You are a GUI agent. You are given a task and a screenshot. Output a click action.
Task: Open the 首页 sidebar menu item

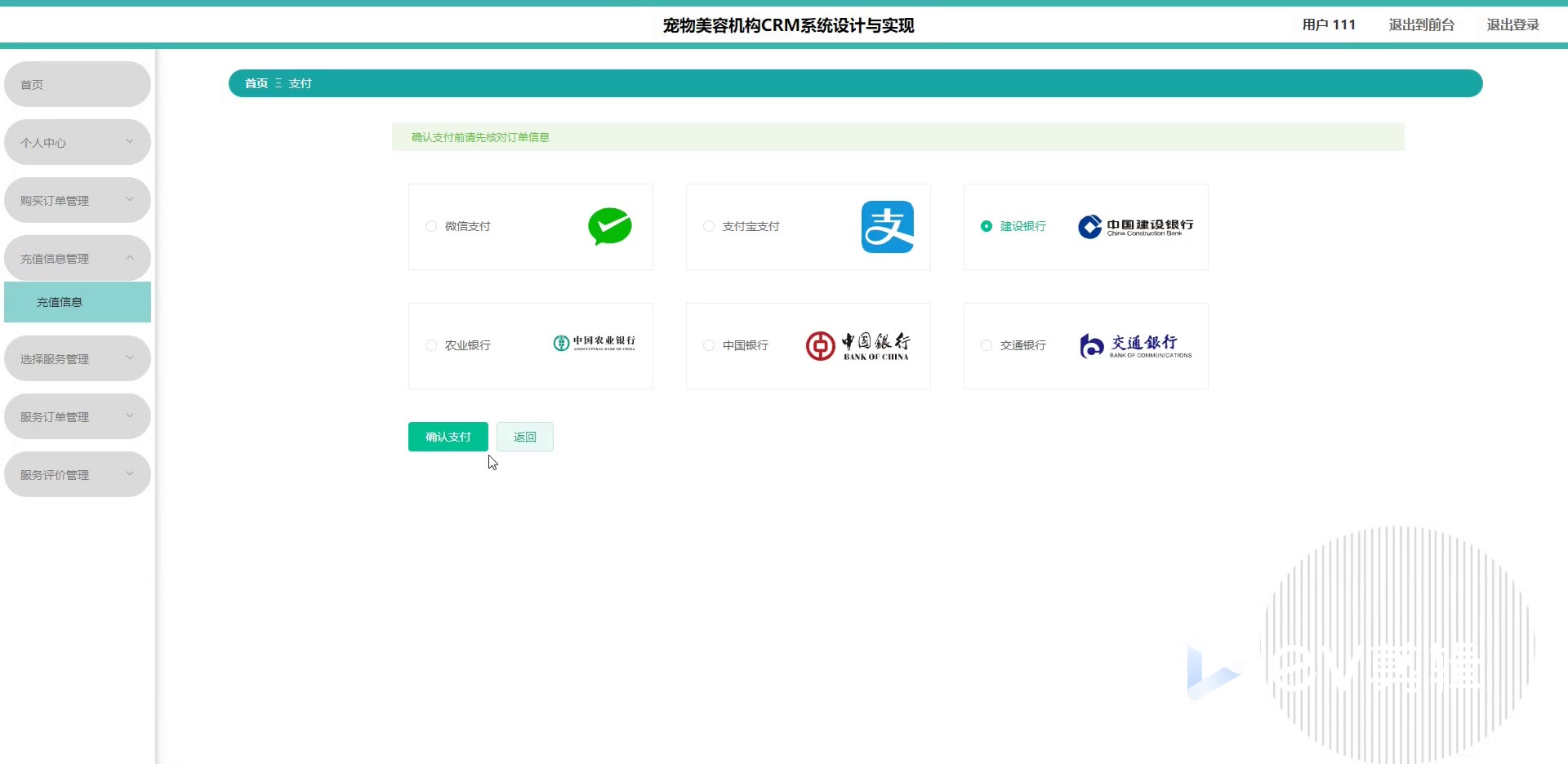(78, 84)
